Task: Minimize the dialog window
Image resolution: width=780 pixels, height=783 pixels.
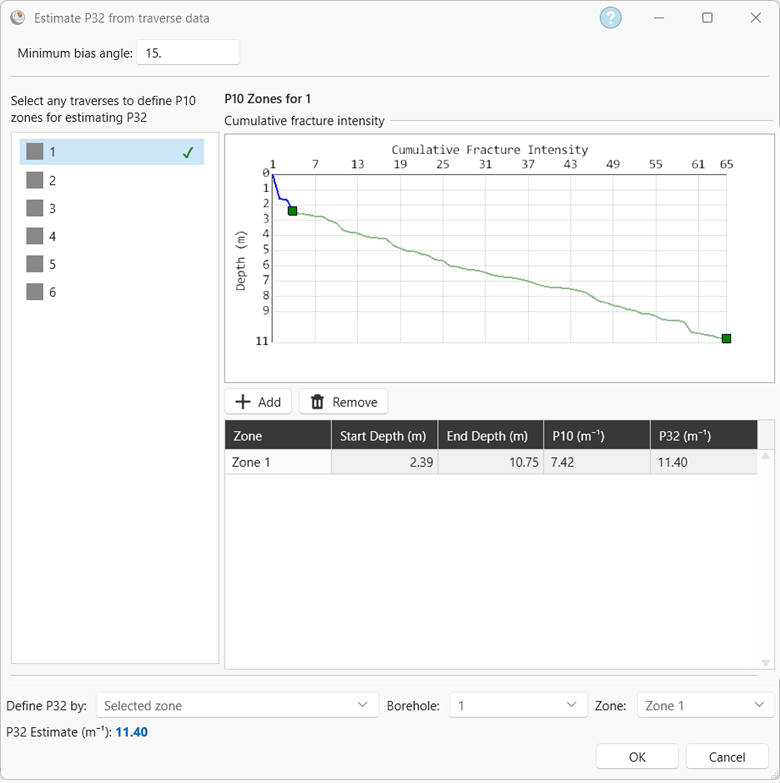Action: (x=659, y=18)
